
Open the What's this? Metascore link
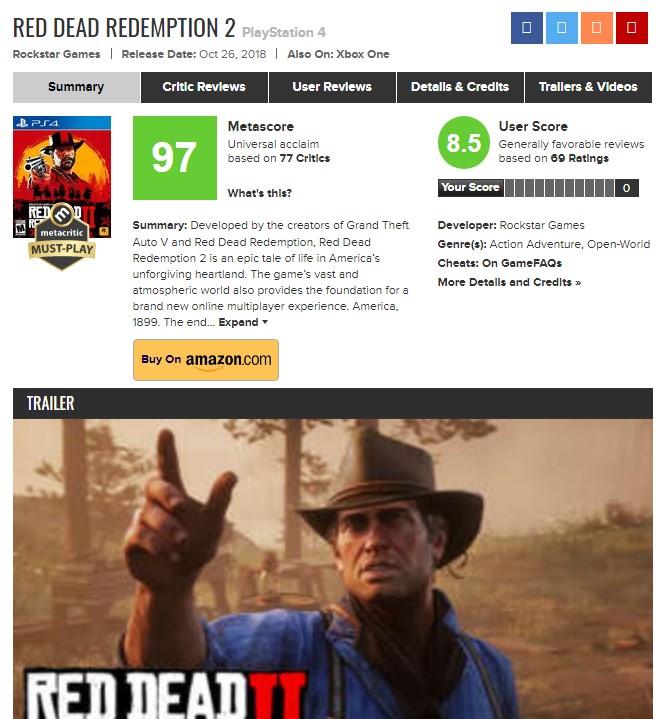point(260,193)
